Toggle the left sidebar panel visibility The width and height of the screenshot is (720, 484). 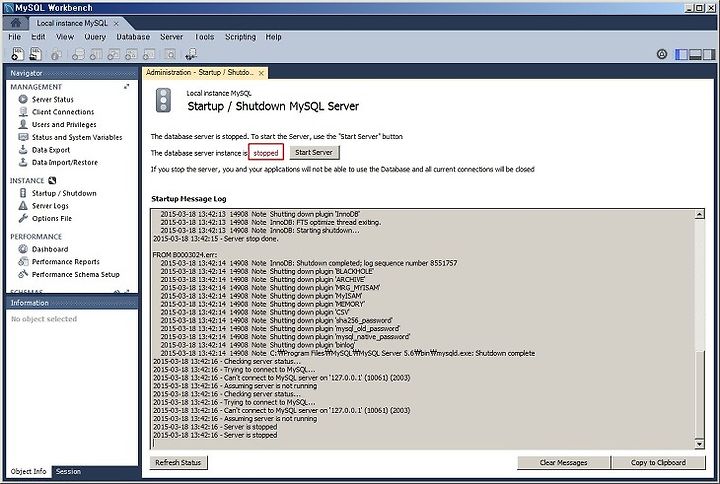[x=681, y=54]
